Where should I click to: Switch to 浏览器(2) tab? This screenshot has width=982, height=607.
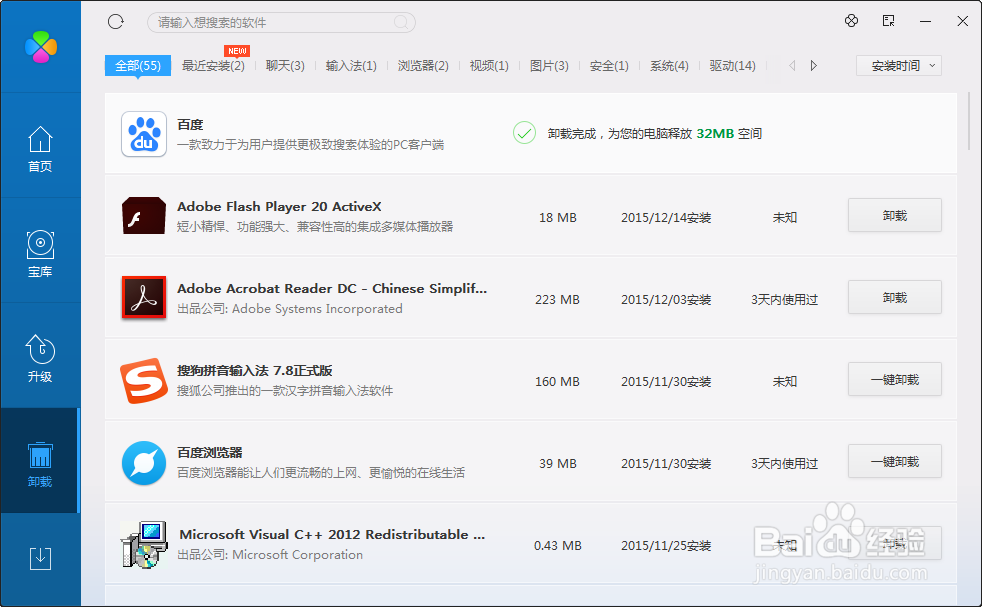[x=423, y=66]
